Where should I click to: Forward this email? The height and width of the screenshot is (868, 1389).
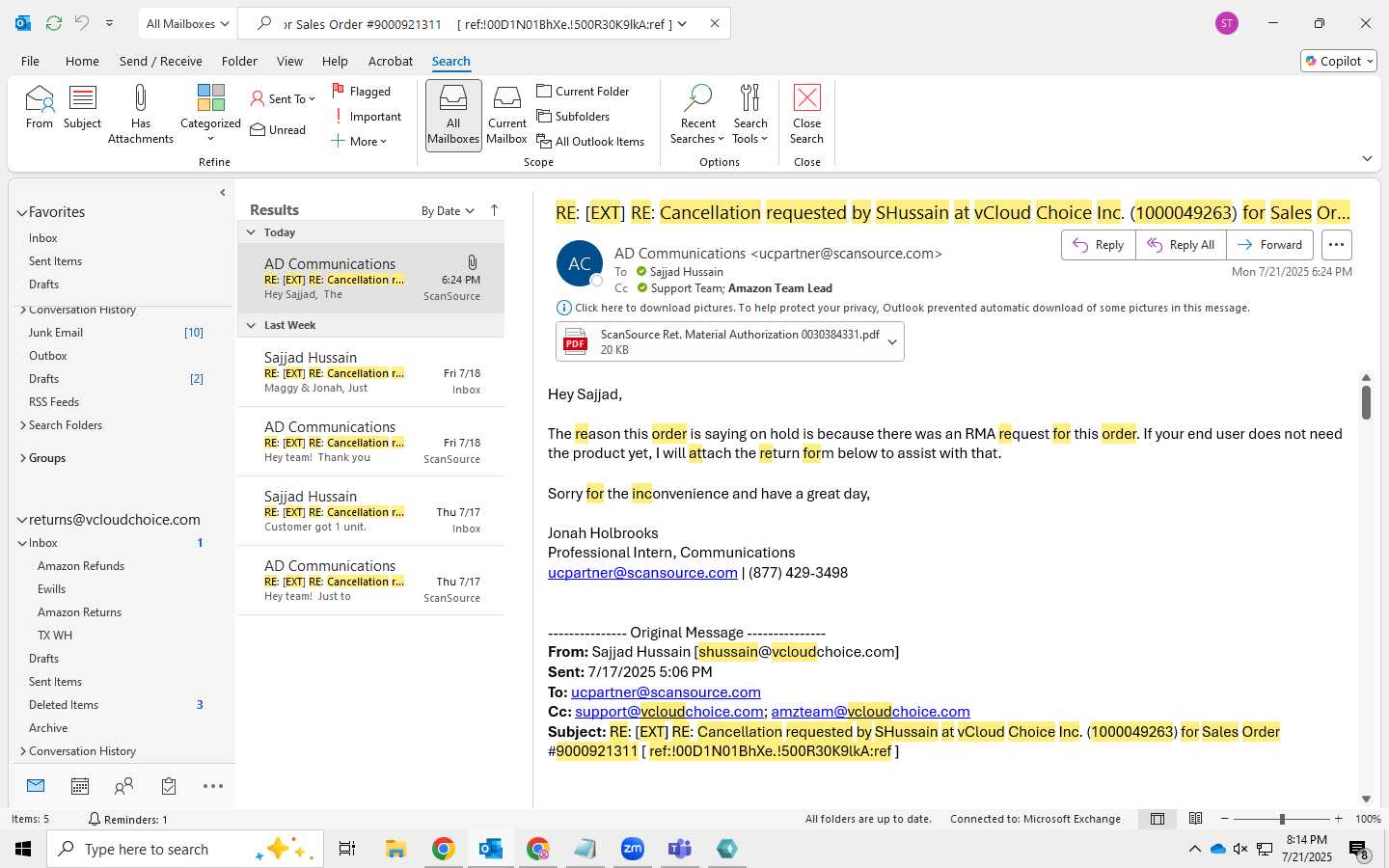pyautogui.click(x=1269, y=245)
